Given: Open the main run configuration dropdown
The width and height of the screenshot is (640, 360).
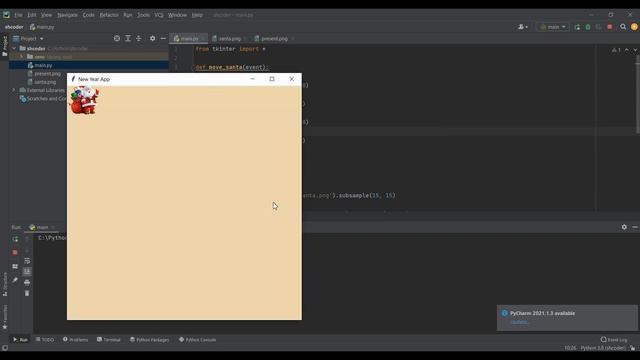Looking at the screenshot, I should tap(553, 27).
